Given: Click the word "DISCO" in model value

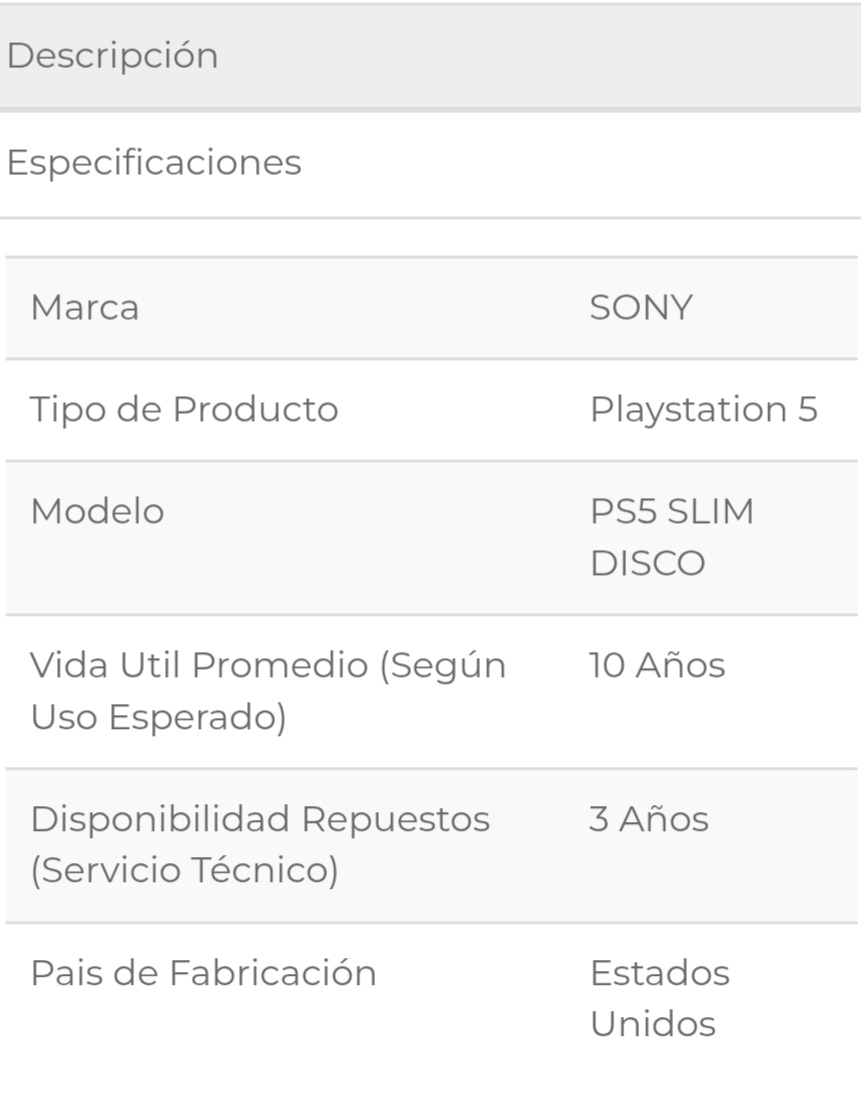Looking at the screenshot, I should 648,564.
